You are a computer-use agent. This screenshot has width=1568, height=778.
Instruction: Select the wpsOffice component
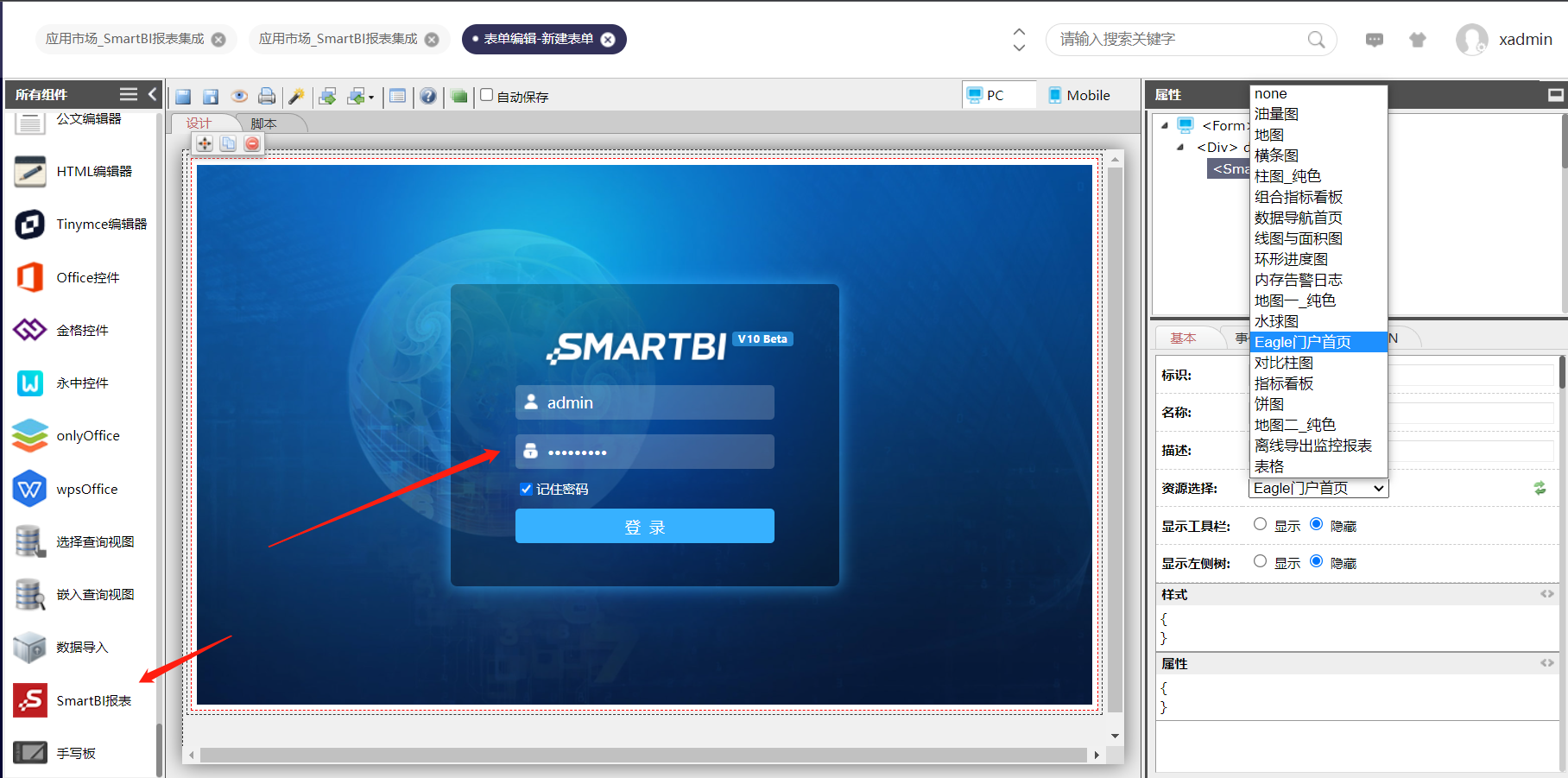(66, 489)
